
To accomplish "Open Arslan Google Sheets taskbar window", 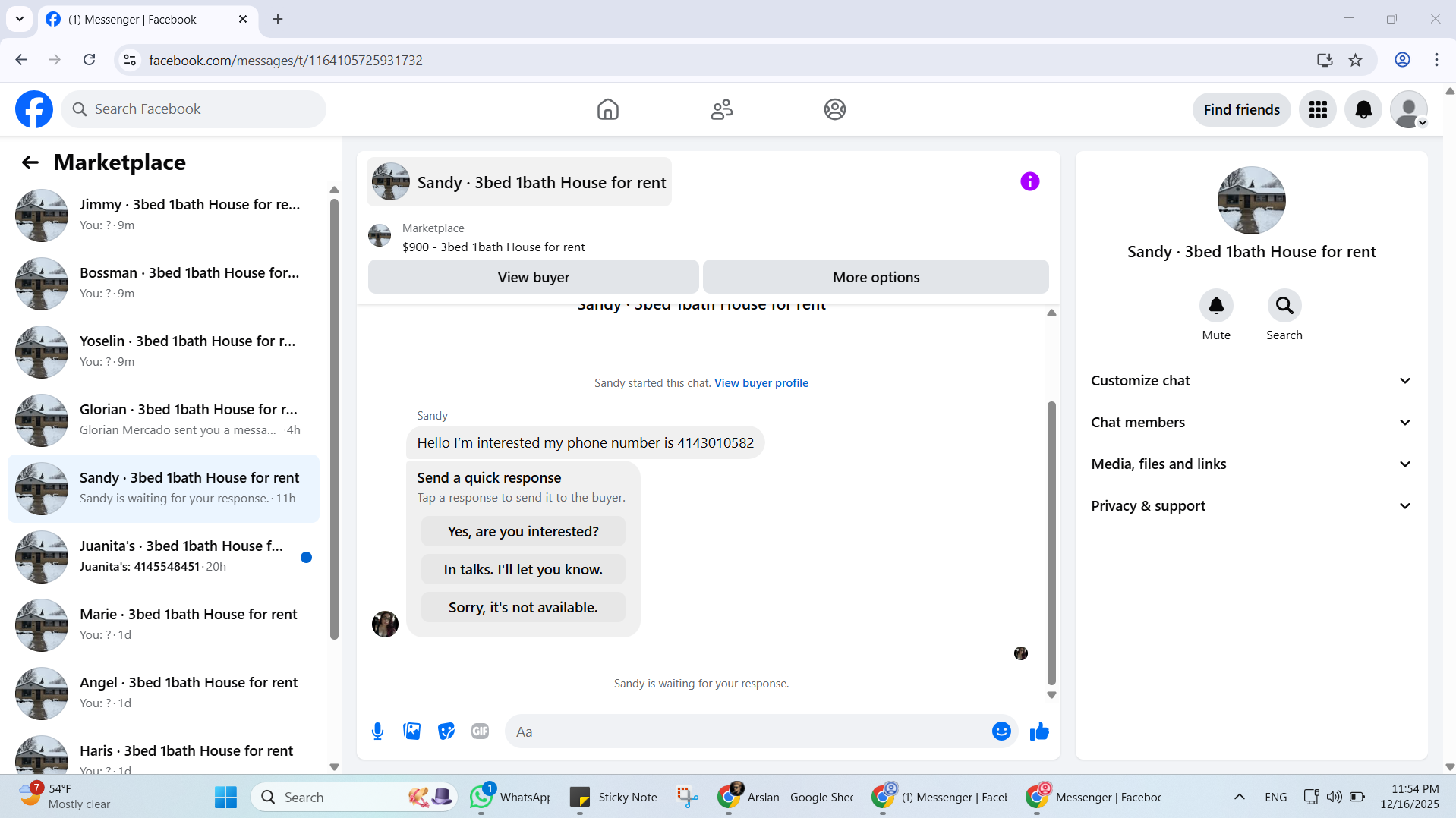I will (786, 797).
